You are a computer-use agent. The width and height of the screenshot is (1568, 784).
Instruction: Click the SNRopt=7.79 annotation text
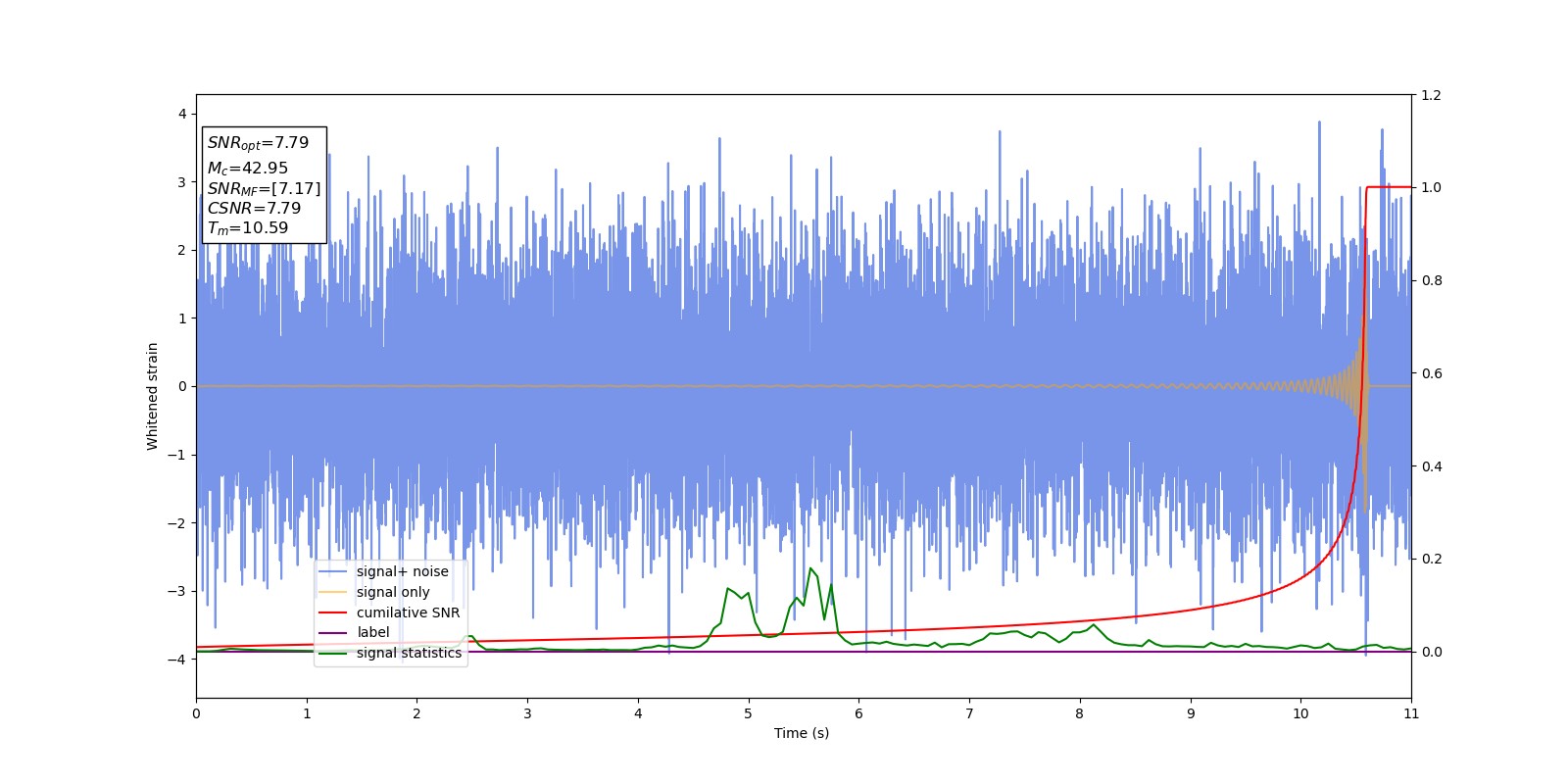[x=258, y=143]
